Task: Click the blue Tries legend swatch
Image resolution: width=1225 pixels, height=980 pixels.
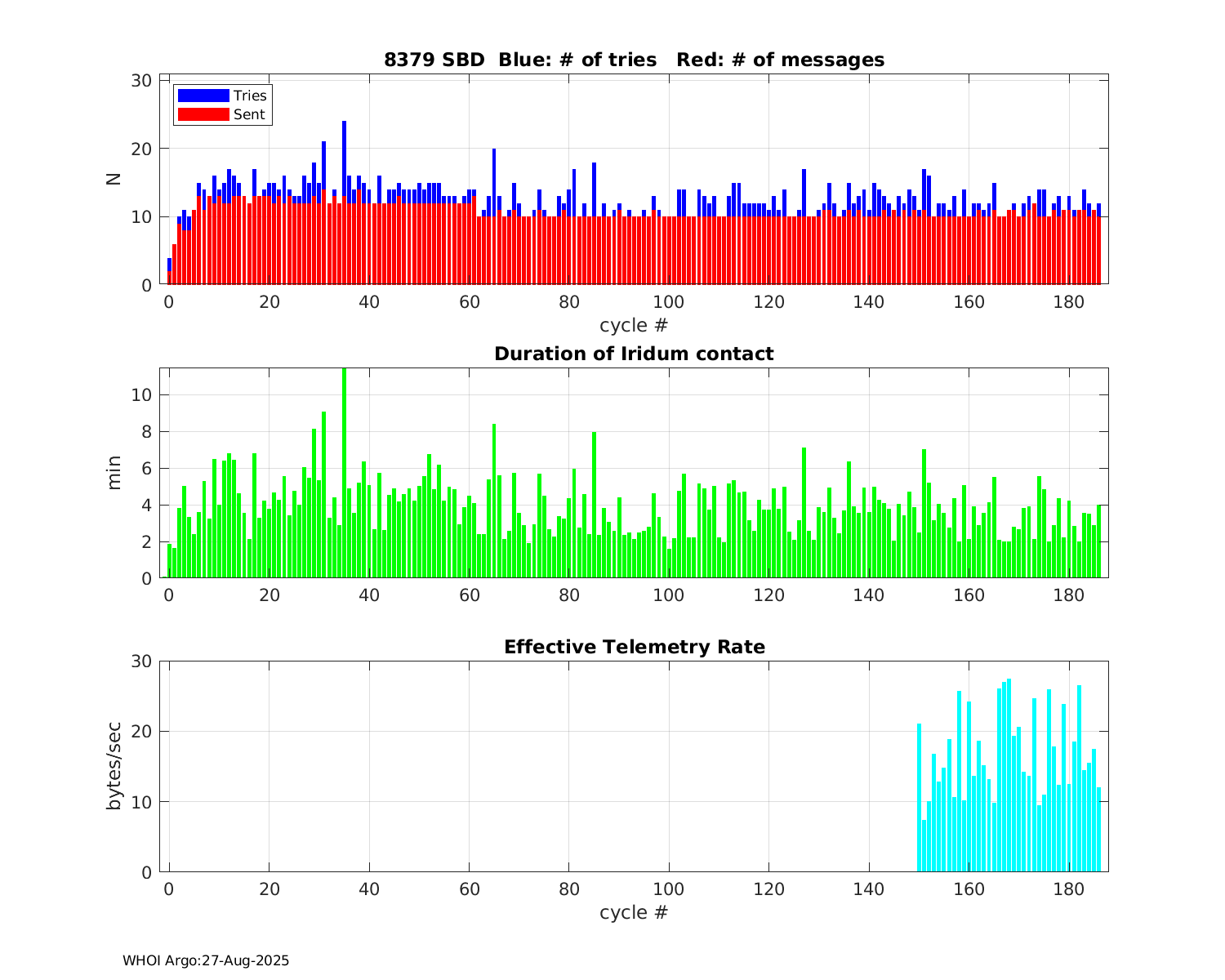Action: [203, 96]
